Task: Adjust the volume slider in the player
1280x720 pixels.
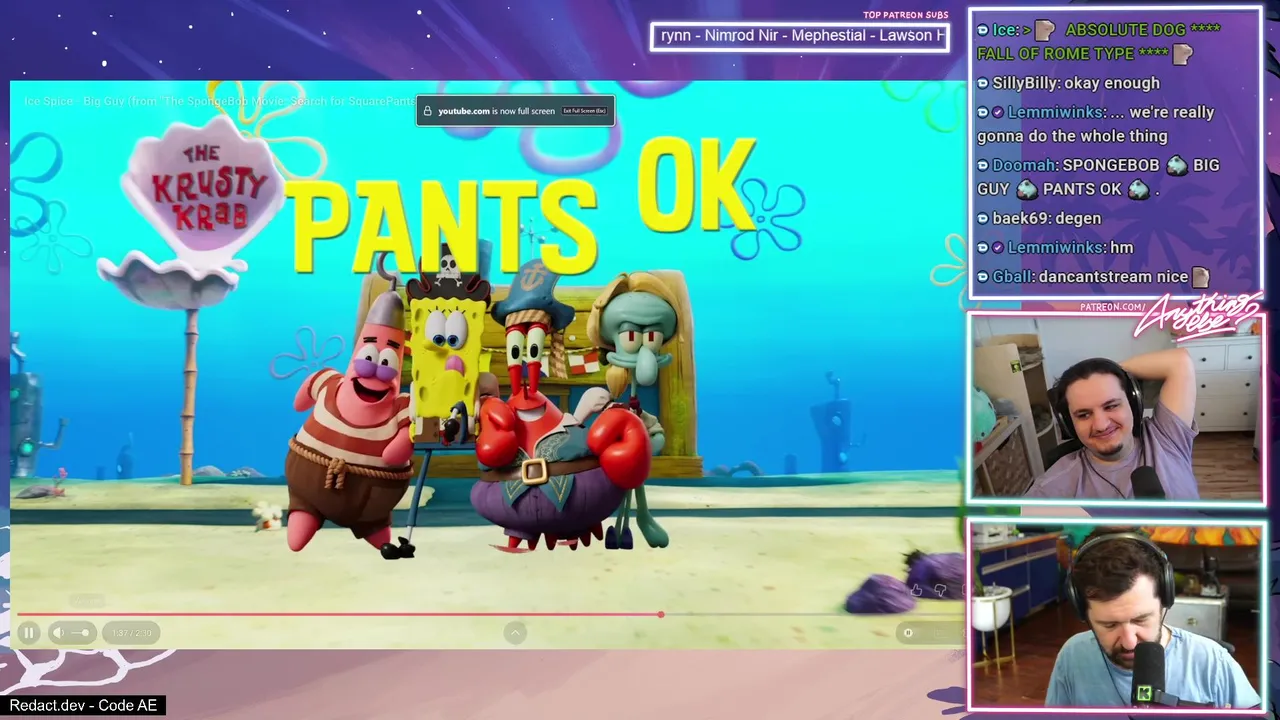Action: point(80,632)
